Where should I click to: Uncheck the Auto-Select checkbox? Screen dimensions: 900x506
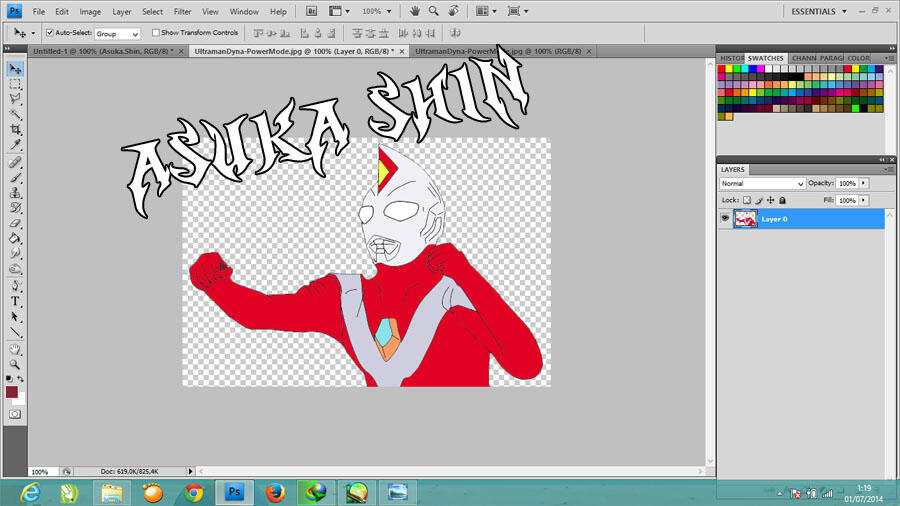pyautogui.click(x=50, y=33)
